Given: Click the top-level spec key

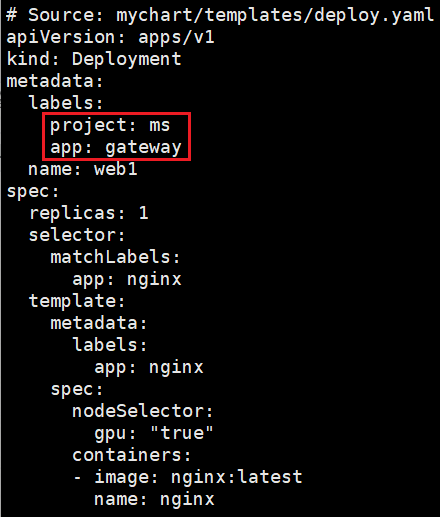Looking at the screenshot, I should [x=33, y=192].
